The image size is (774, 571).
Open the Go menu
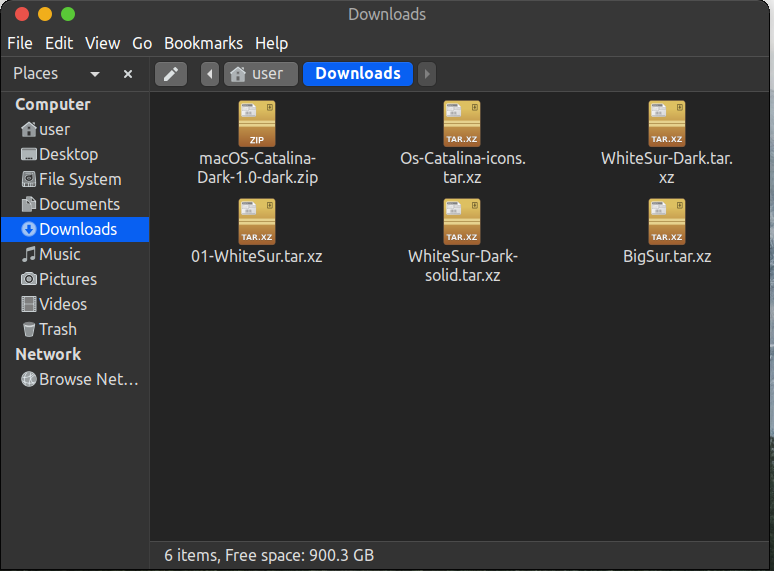pyautogui.click(x=142, y=43)
